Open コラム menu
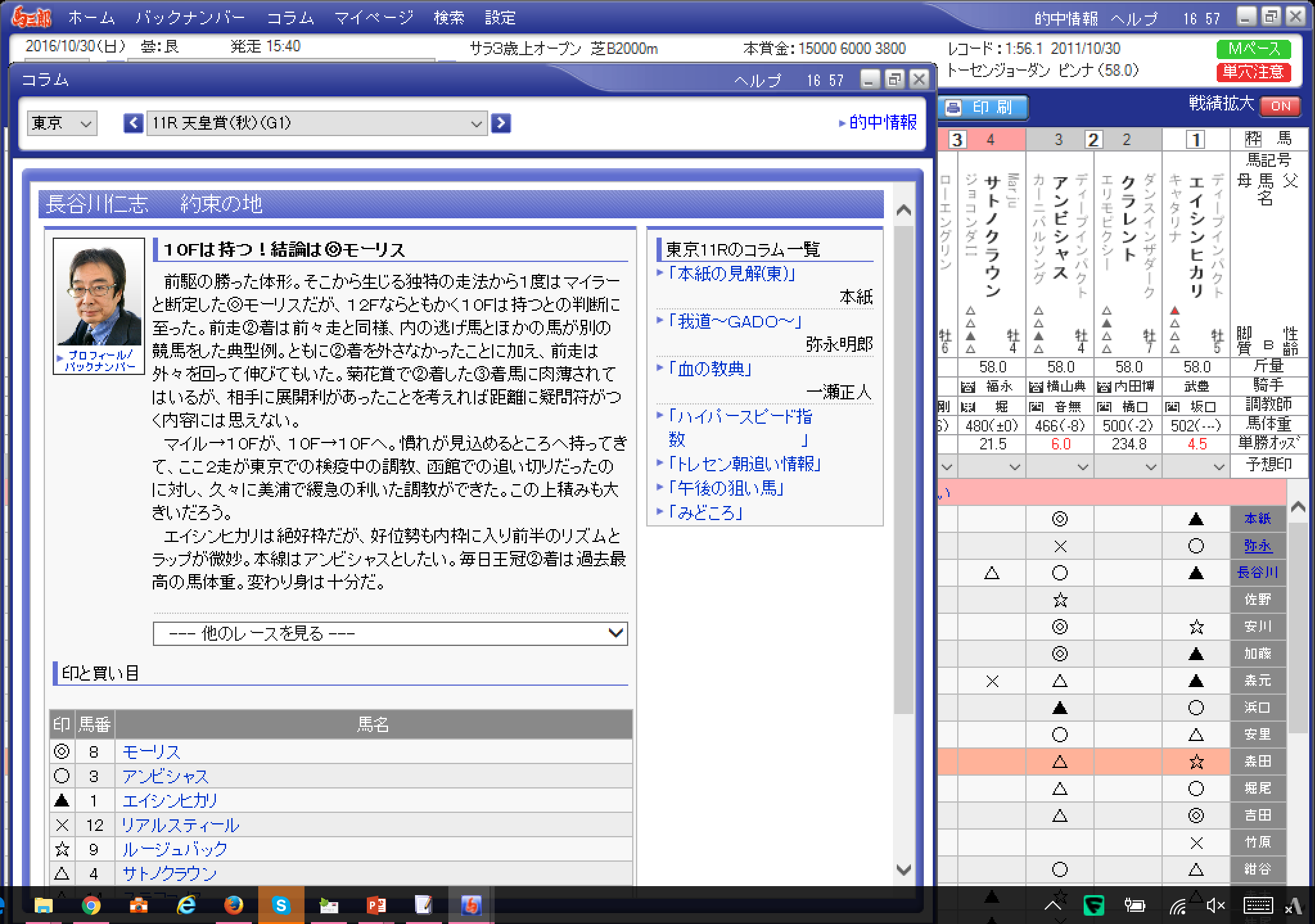The width and height of the screenshot is (1315, 924). pos(290,18)
